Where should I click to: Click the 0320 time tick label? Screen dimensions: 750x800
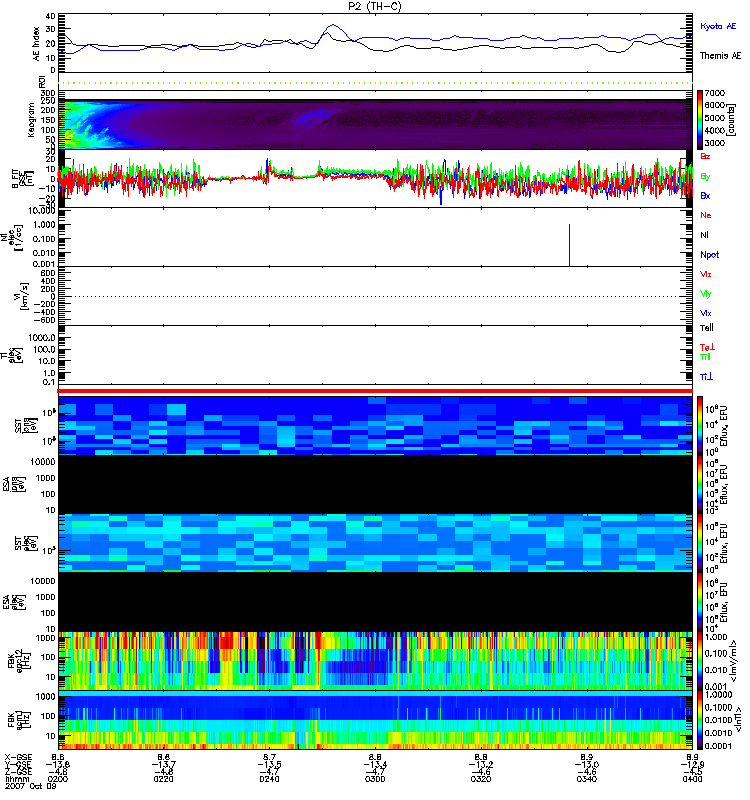[481, 779]
